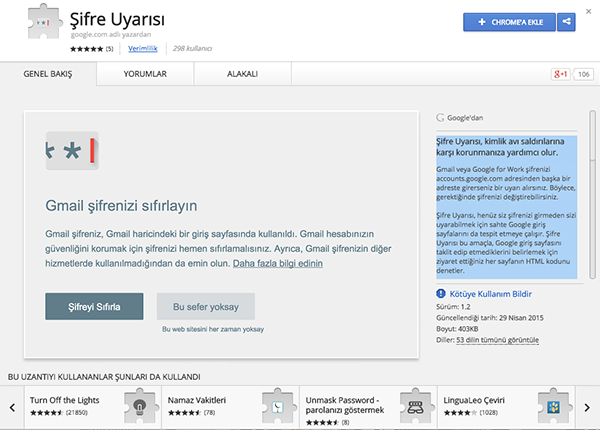Image resolution: width=600 pixels, height=430 pixels.
Task: Switch to the GENEL BAKIŞ tab
Action: click(x=48, y=74)
